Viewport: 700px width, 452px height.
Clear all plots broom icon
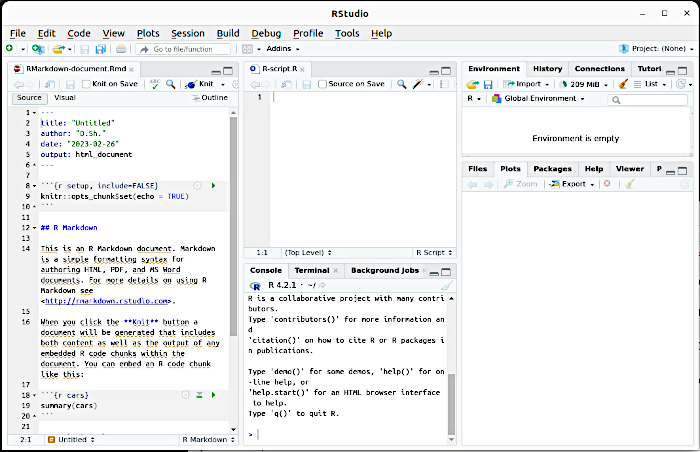click(x=629, y=184)
